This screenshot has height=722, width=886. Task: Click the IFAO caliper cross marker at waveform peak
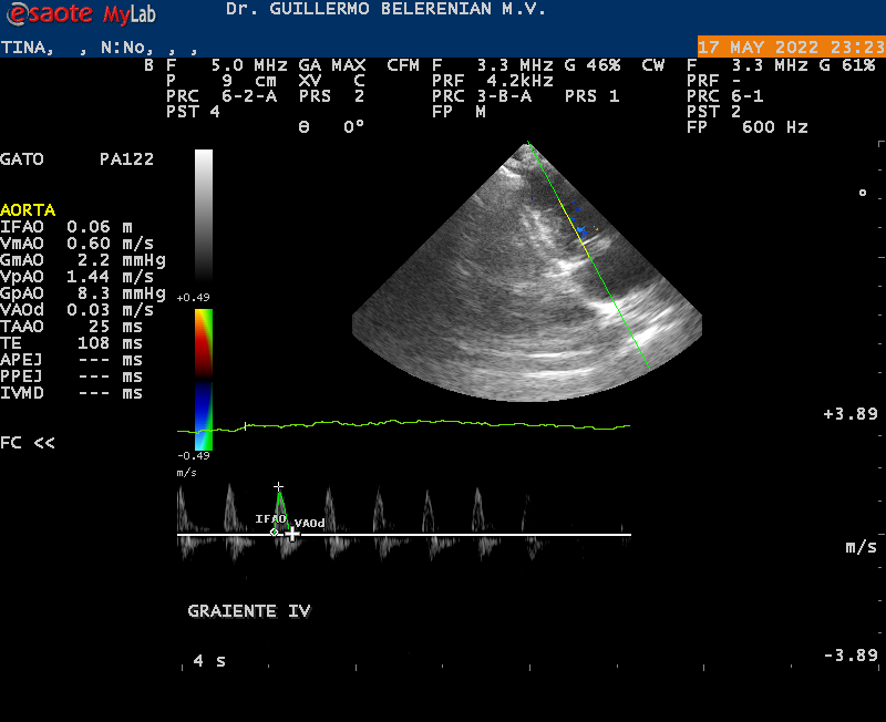[278, 486]
